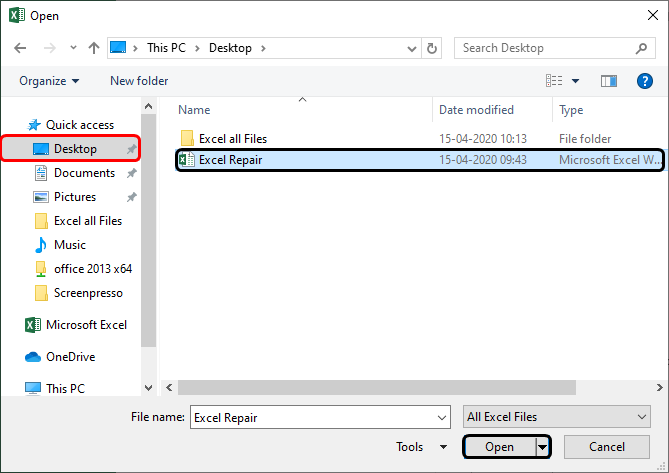
Task: Open All Excel Files type filter
Action: pyautogui.click(x=556, y=417)
